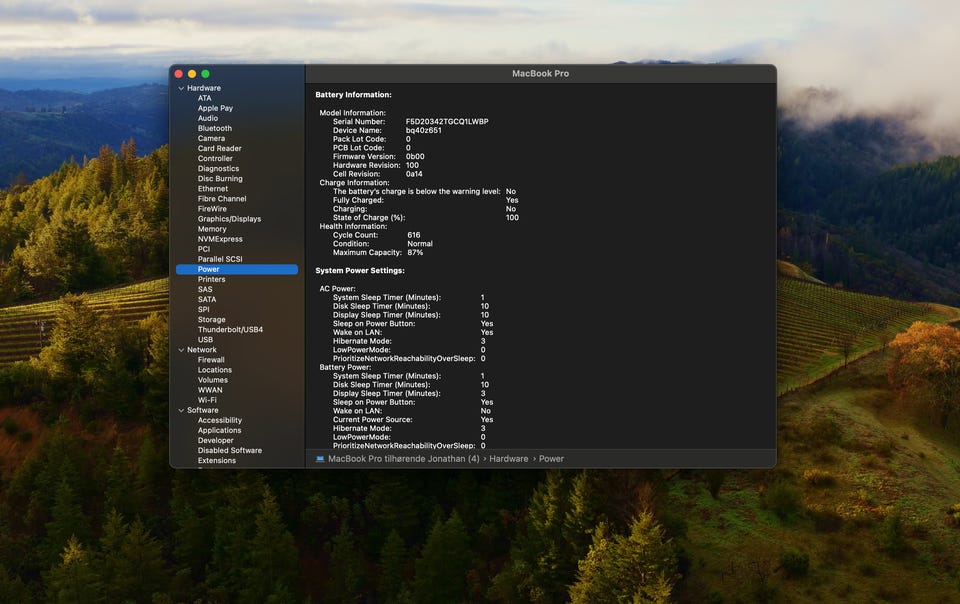Open Diagnostics in the sidebar
This screenshot has width=960, height=604.
click(x=218, y=169)
